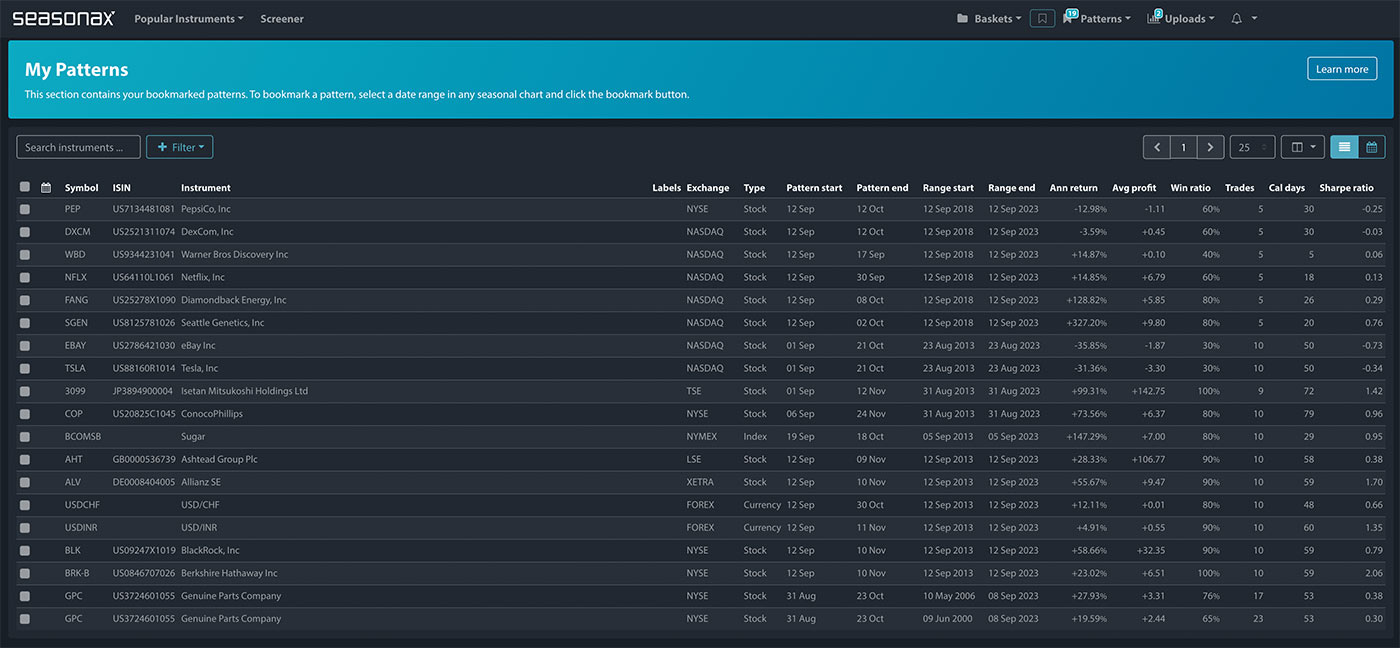Image resolution: width=1400 pixels, height=648 pixels.
Task: Toggle the select-all checkbox in header
Action: 25,187
